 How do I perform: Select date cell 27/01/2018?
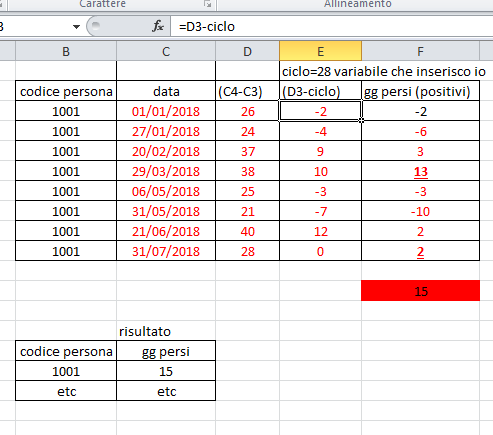click(x=166, y=131)
